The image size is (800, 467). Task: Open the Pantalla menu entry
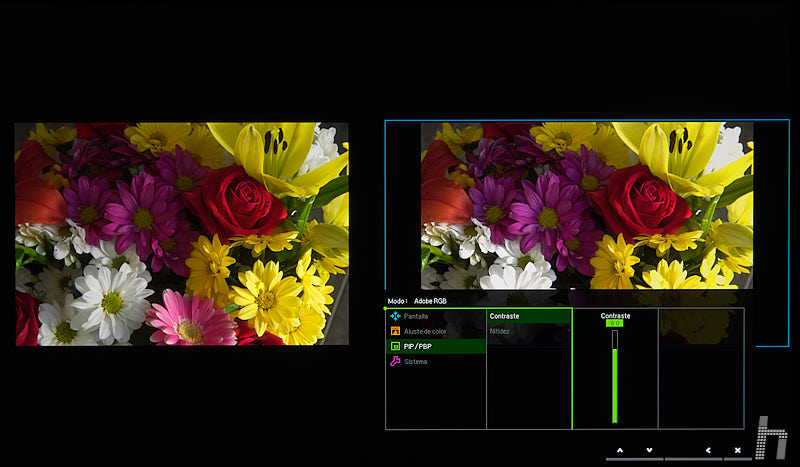[416, 316]
